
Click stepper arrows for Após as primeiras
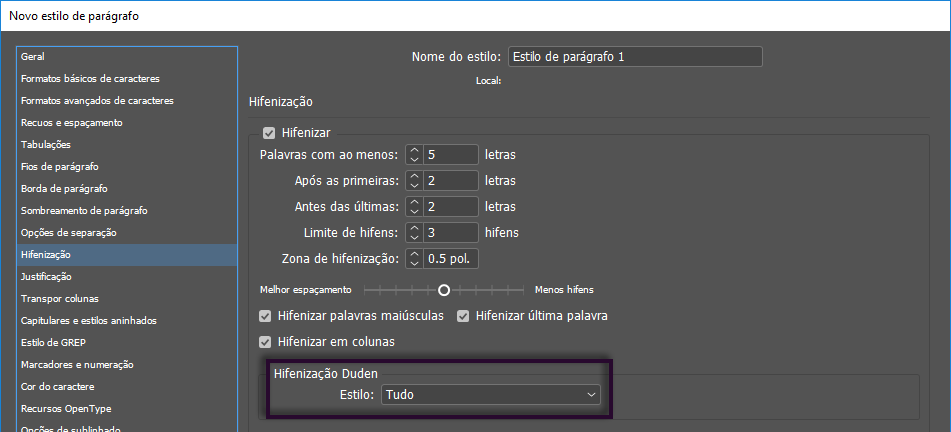(414, 181)
